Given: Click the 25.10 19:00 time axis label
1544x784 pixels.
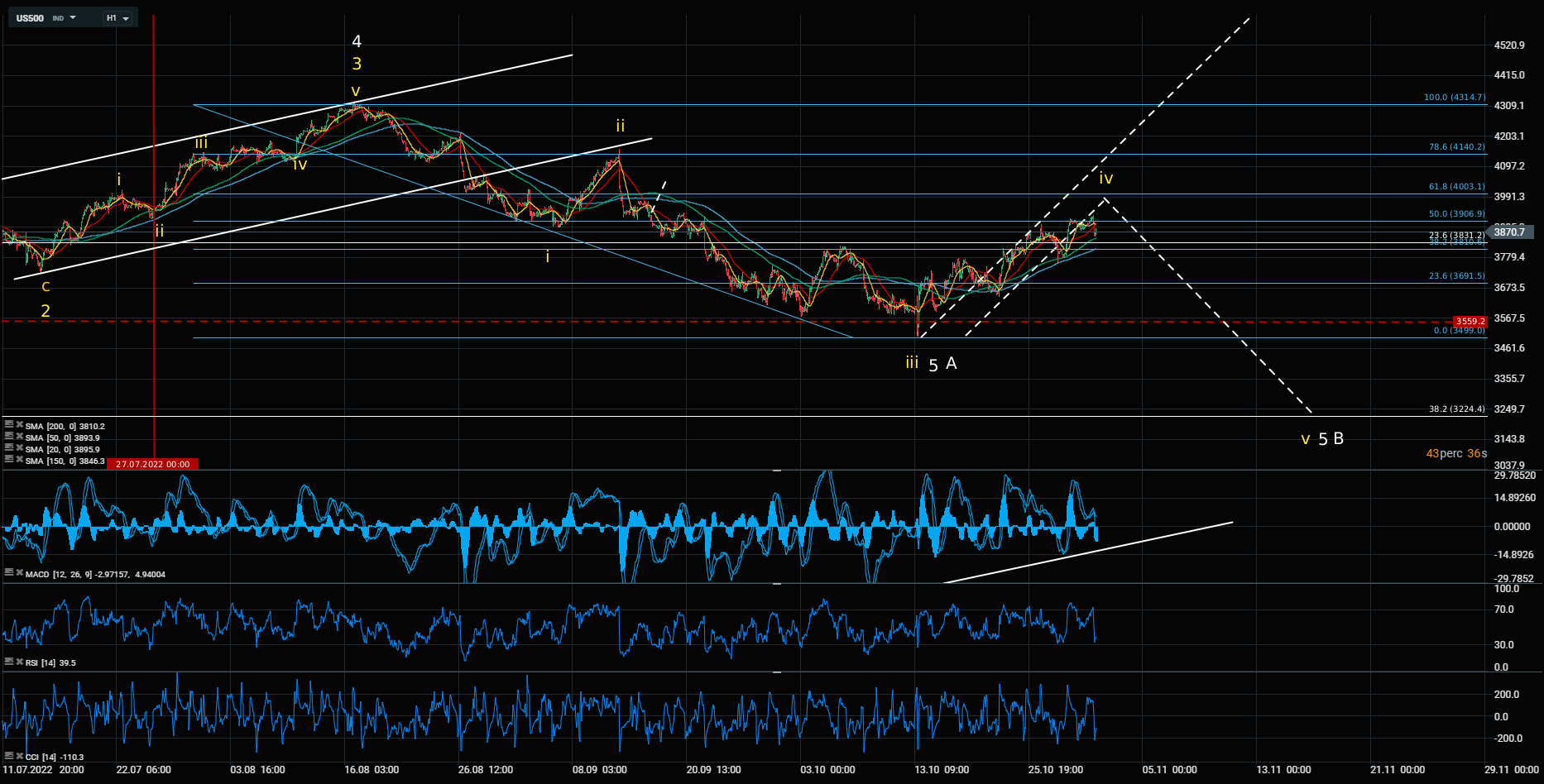Looking at the screenshot, I should [x=1056, y=769].
